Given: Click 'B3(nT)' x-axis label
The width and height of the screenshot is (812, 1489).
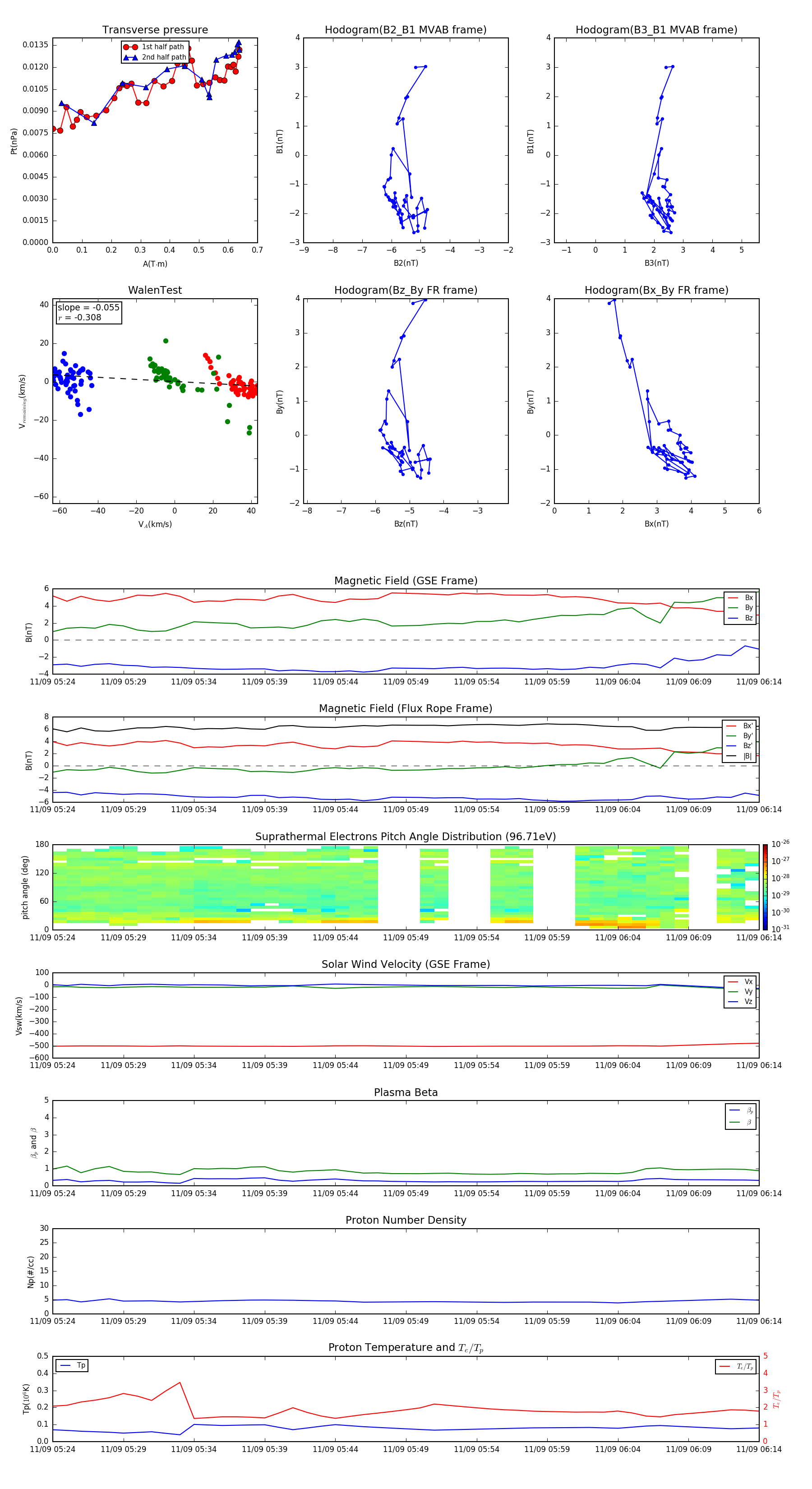Looking at the screenshot, I should pos(656,263).
